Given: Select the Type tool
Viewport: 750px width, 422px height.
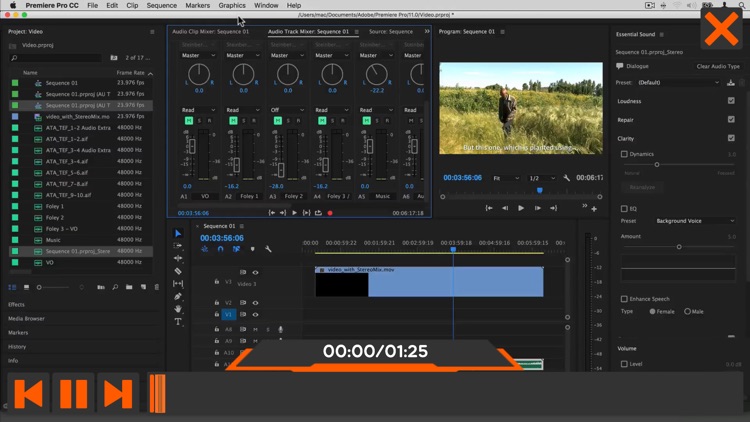Looking at the screenshot, I should [x=178, y=322].
